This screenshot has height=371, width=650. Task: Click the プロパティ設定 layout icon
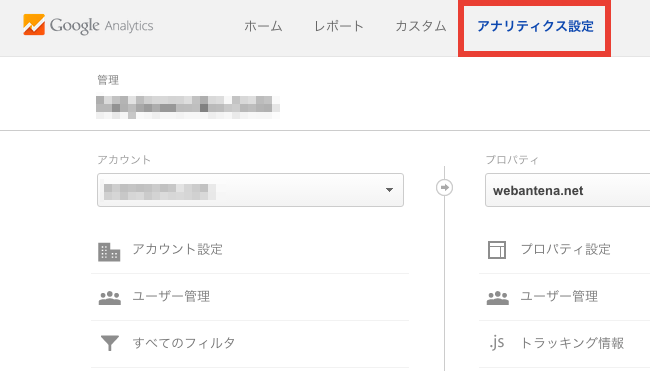point(497,250)
